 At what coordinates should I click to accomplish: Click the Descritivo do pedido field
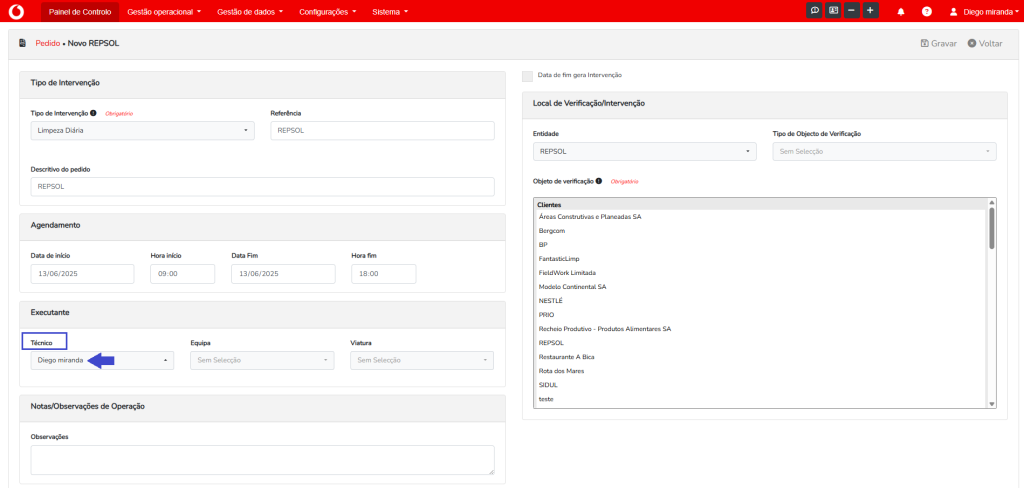(x=263, y=186)
